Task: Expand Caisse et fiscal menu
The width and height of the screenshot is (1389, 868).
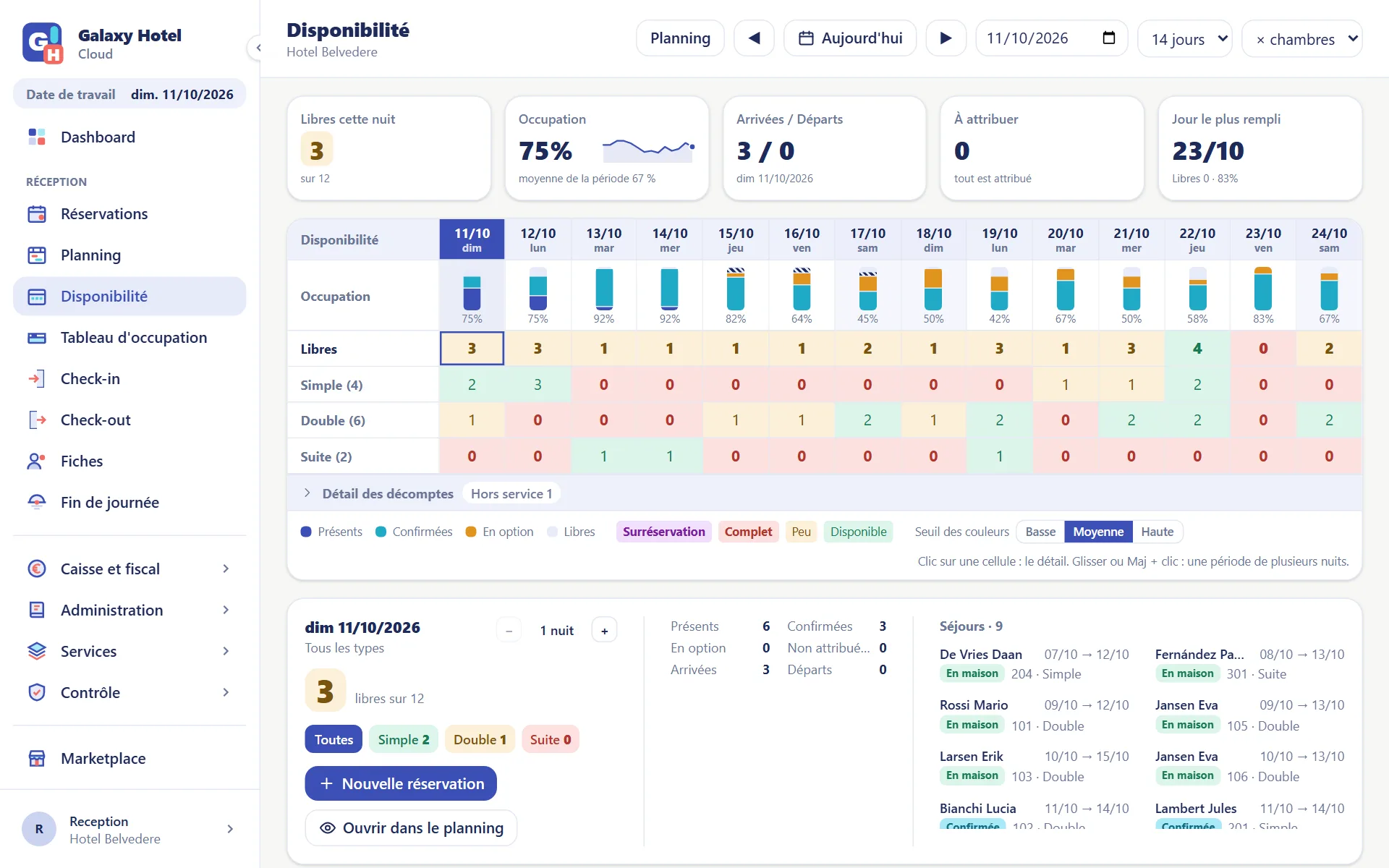Action: (129, 569)
